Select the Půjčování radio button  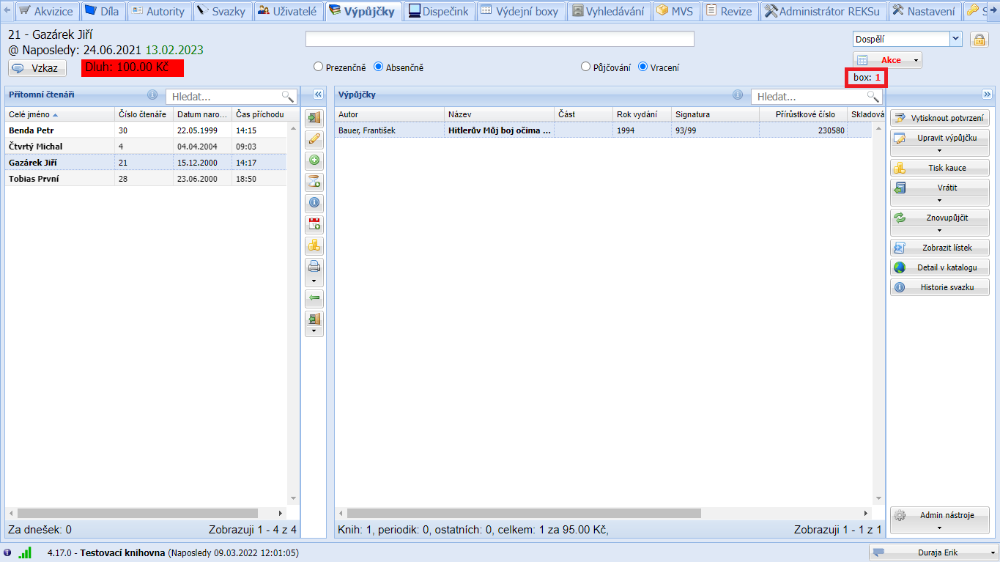[x=586, y=67]
